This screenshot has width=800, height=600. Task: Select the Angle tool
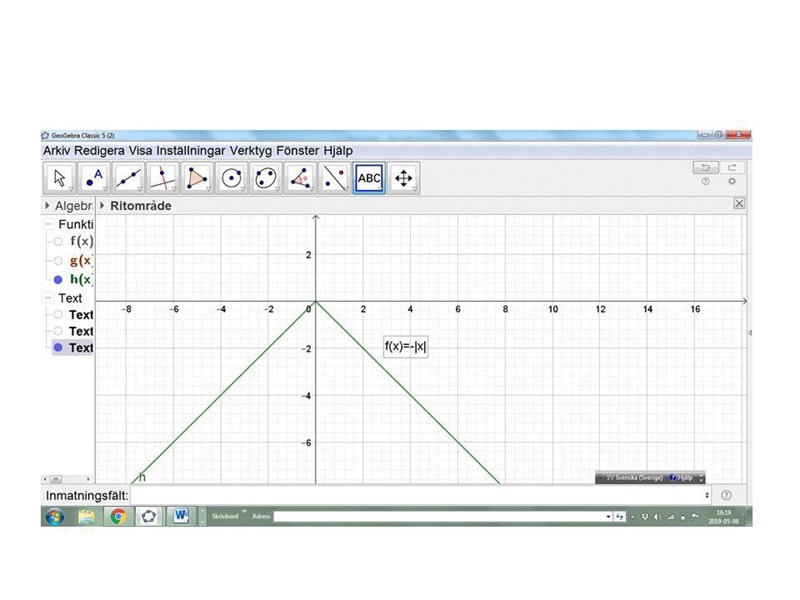300,178
